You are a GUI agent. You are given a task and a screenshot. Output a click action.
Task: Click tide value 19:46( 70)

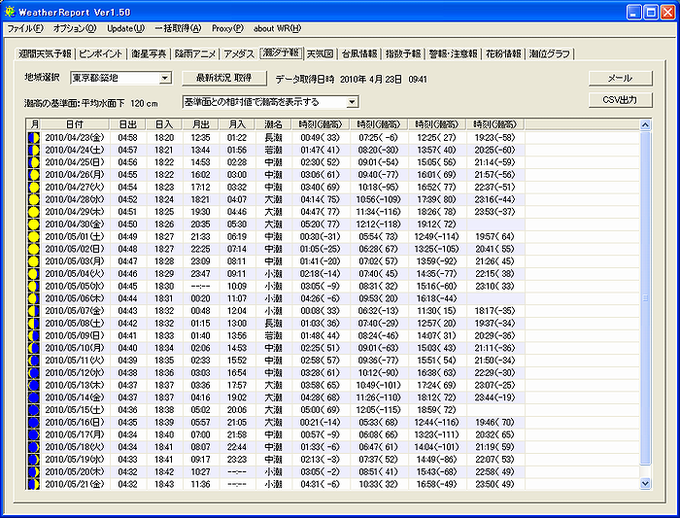pyautogui.click(x=495, y=422)
